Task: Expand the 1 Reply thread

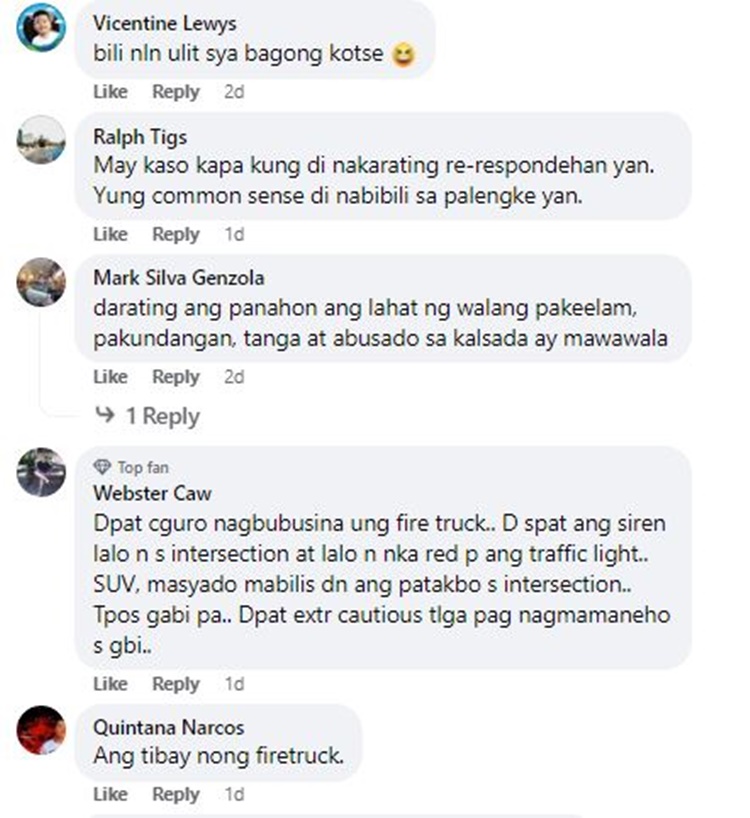Action: 163,416
